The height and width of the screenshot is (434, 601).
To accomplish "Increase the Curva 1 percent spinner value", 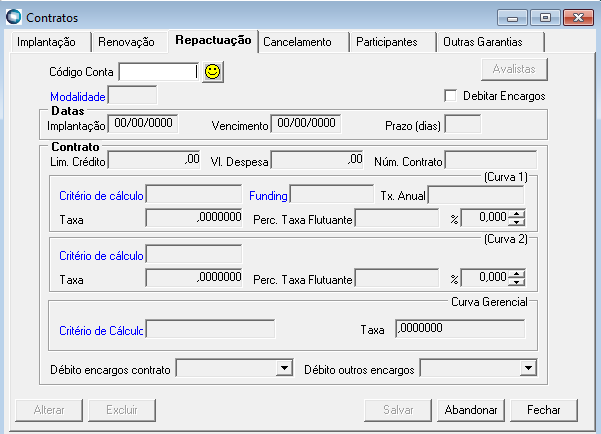I will click(517, 214).
